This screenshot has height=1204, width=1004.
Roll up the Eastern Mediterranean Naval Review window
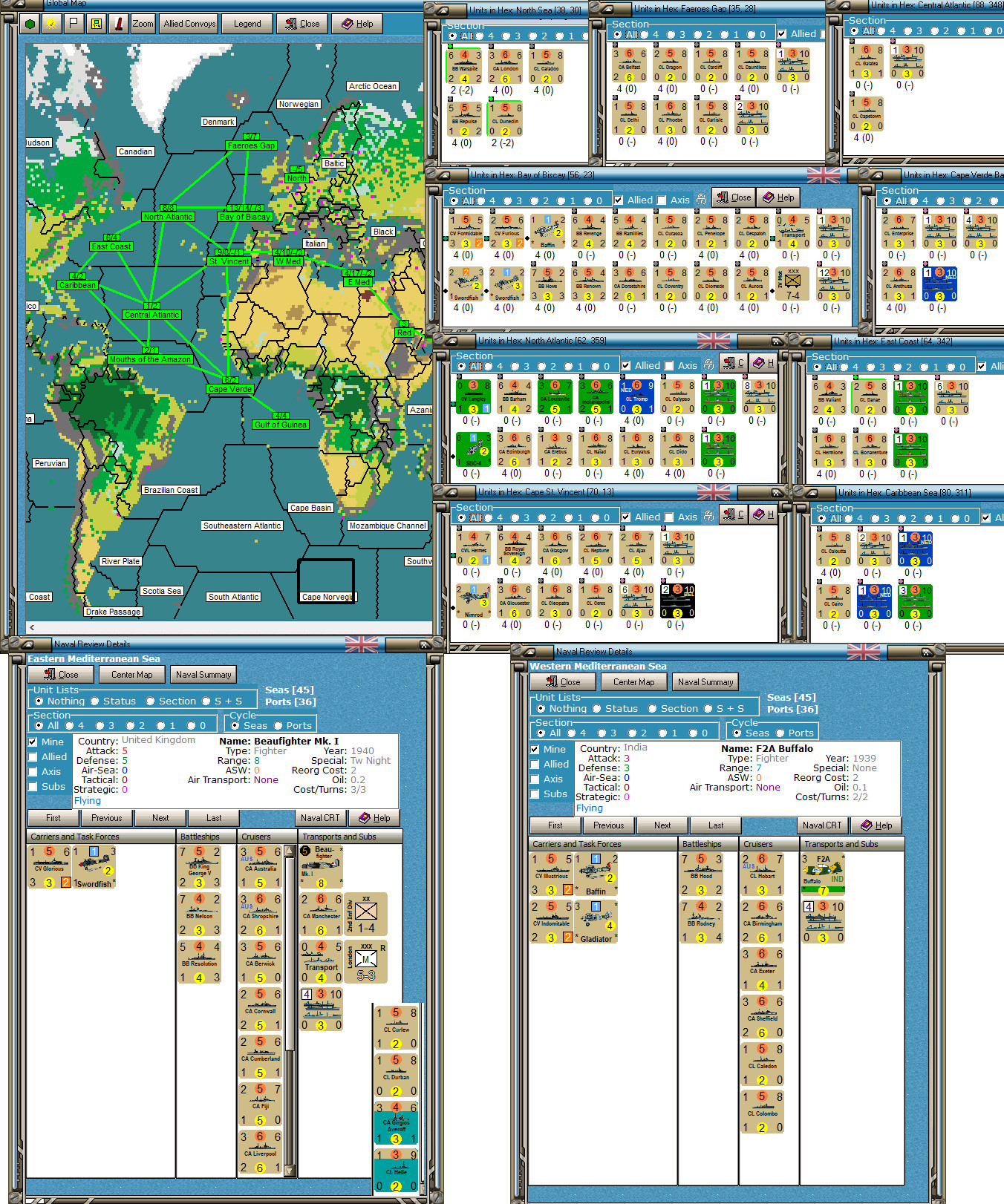click(27, 644)
